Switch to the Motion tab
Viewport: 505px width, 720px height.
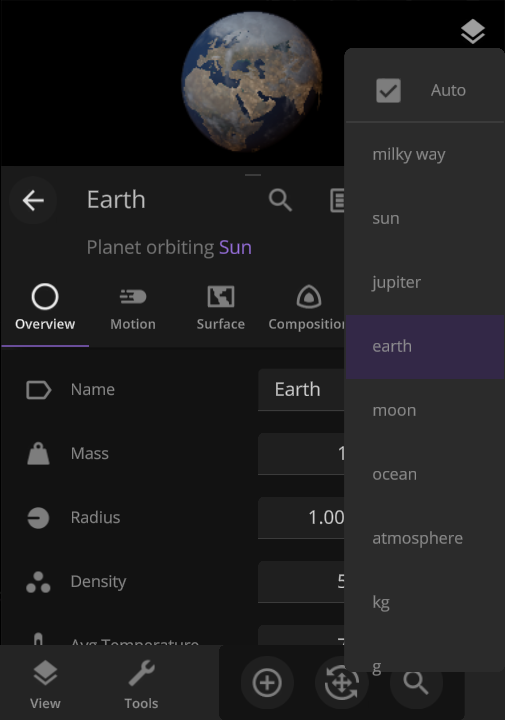133,309
